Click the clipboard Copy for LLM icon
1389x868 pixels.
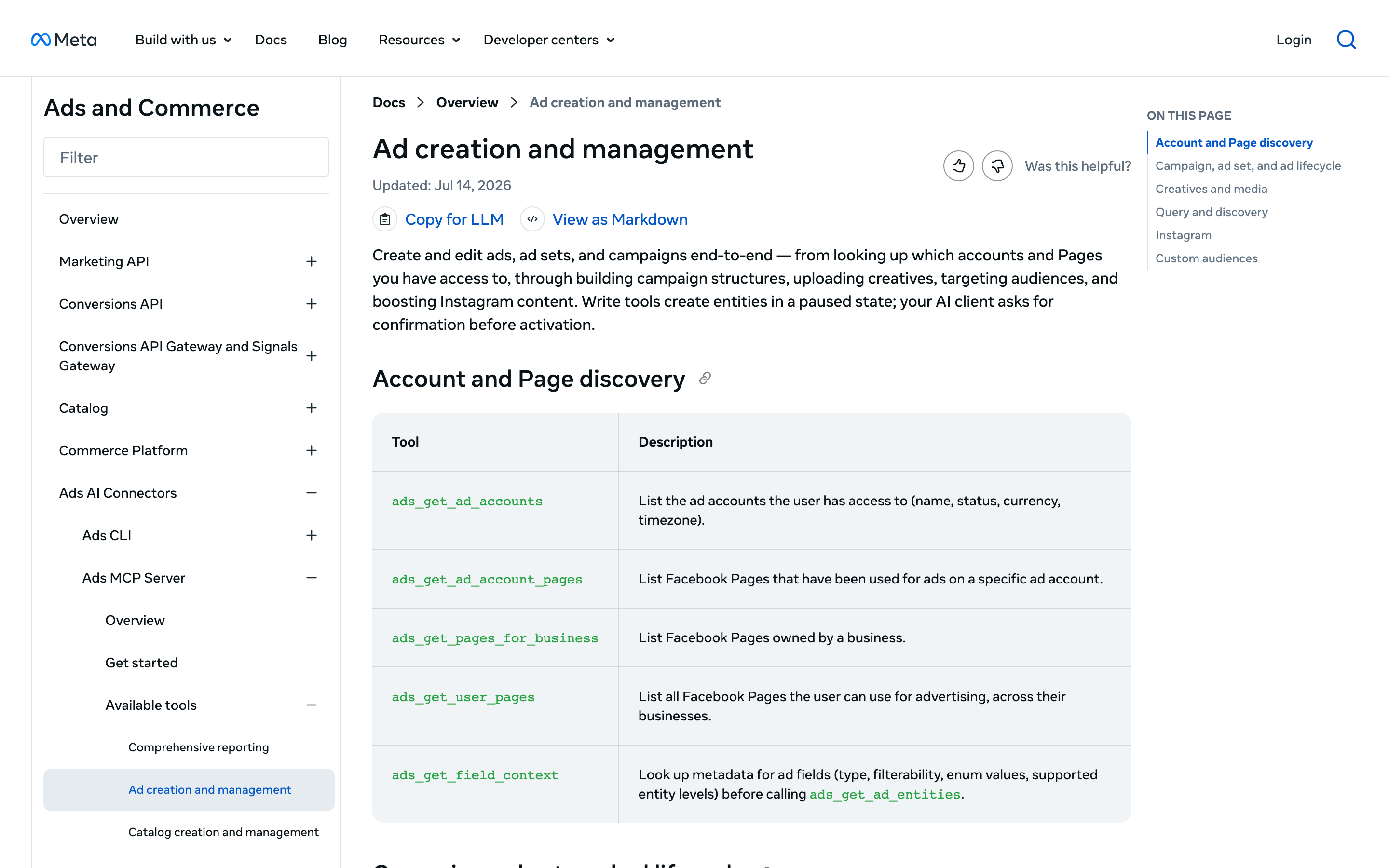click(384, 219)
